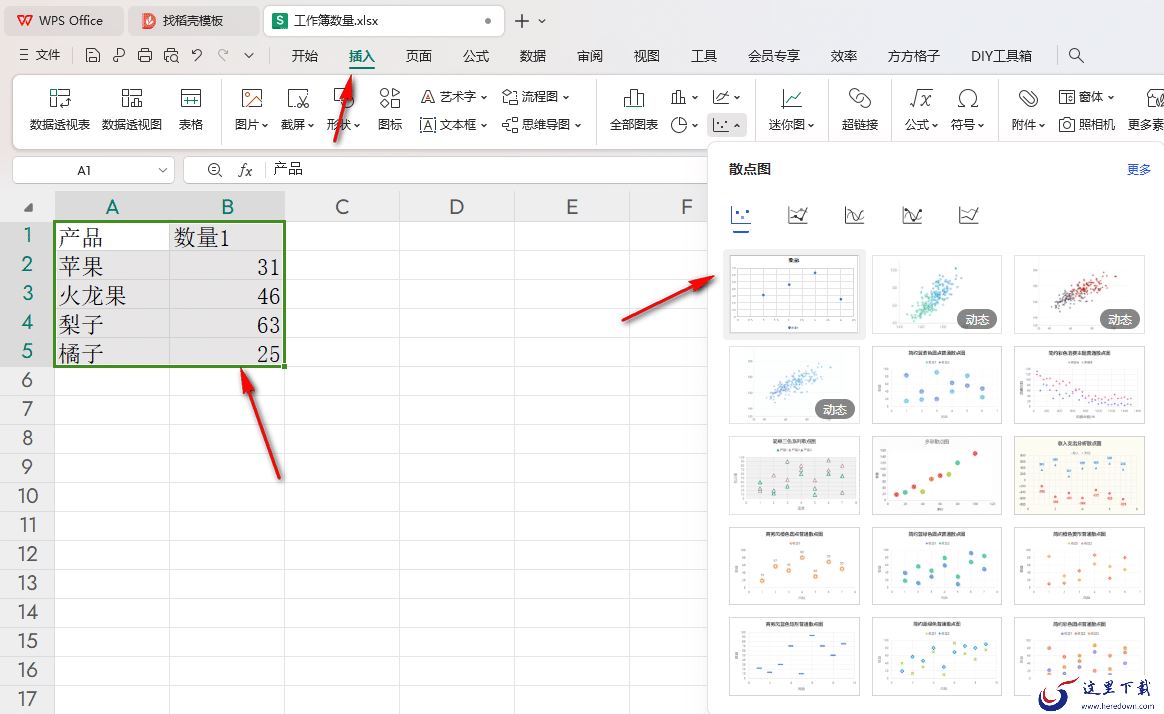Image resolution: width=1164 pixels, height=714 pixels.
Task: Switch to the 视图 ribbon tab
Action: click(647, 56)
